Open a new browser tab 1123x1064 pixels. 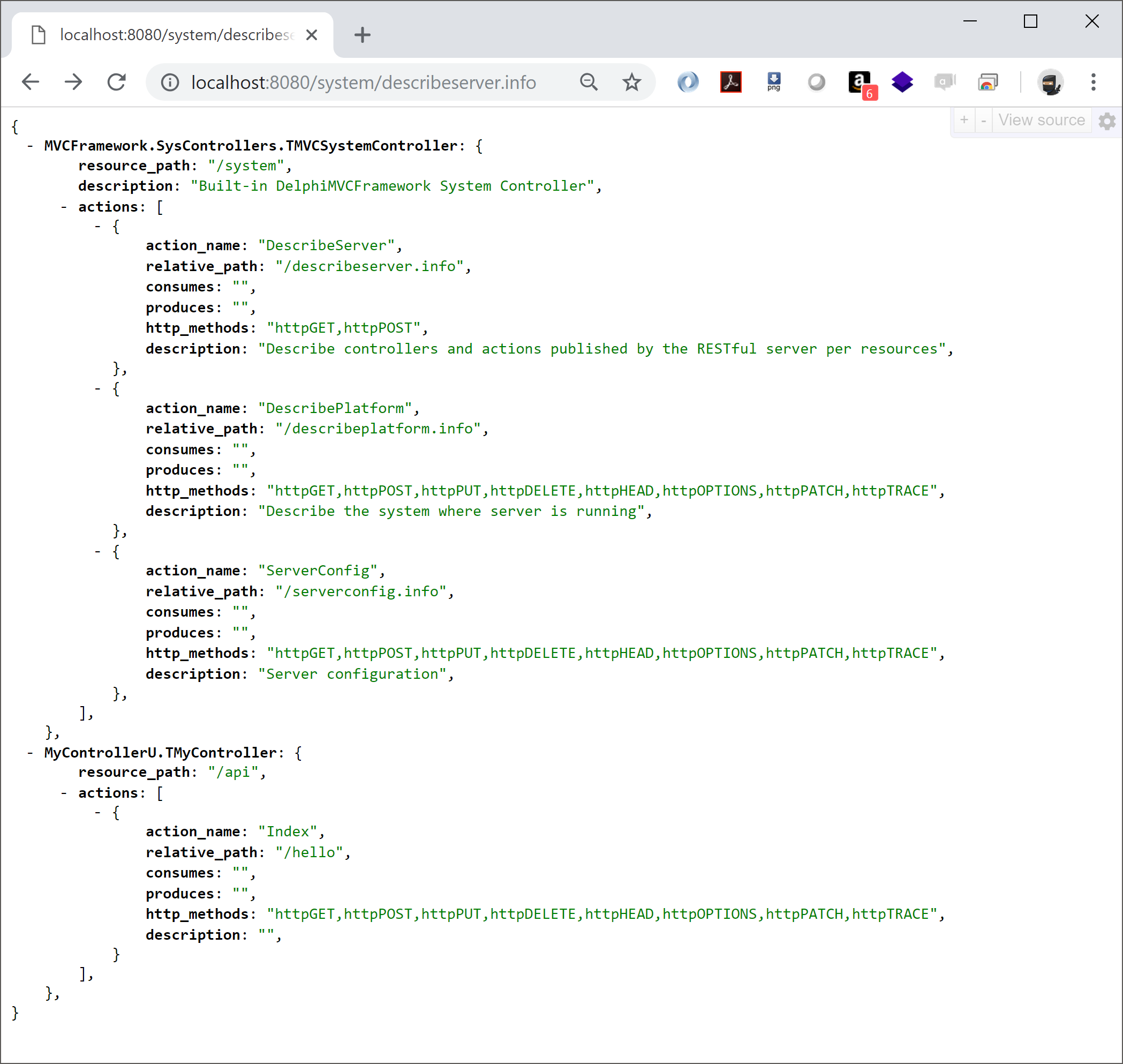coord(362,35)
